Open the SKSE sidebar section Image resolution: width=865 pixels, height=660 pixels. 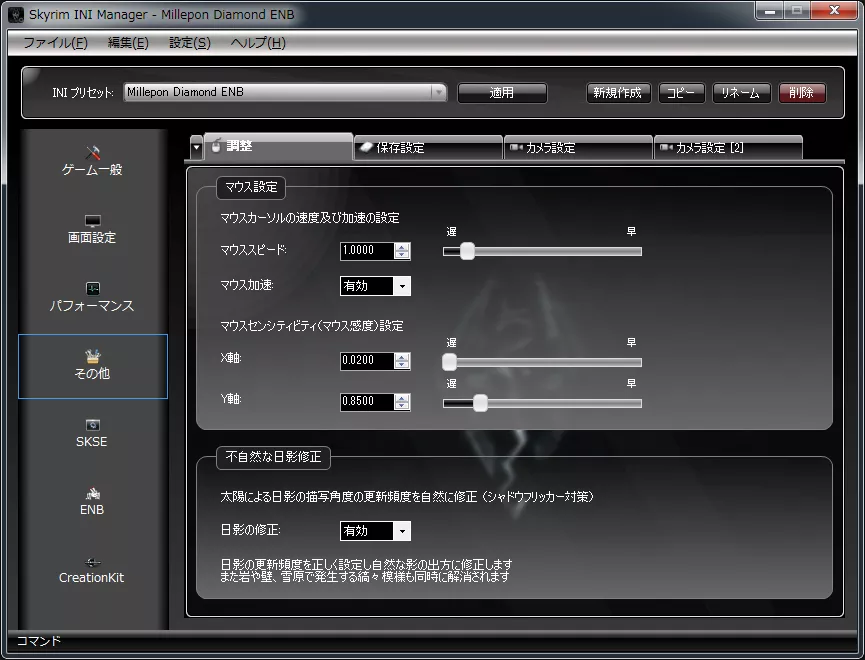[x=92, y=434]
